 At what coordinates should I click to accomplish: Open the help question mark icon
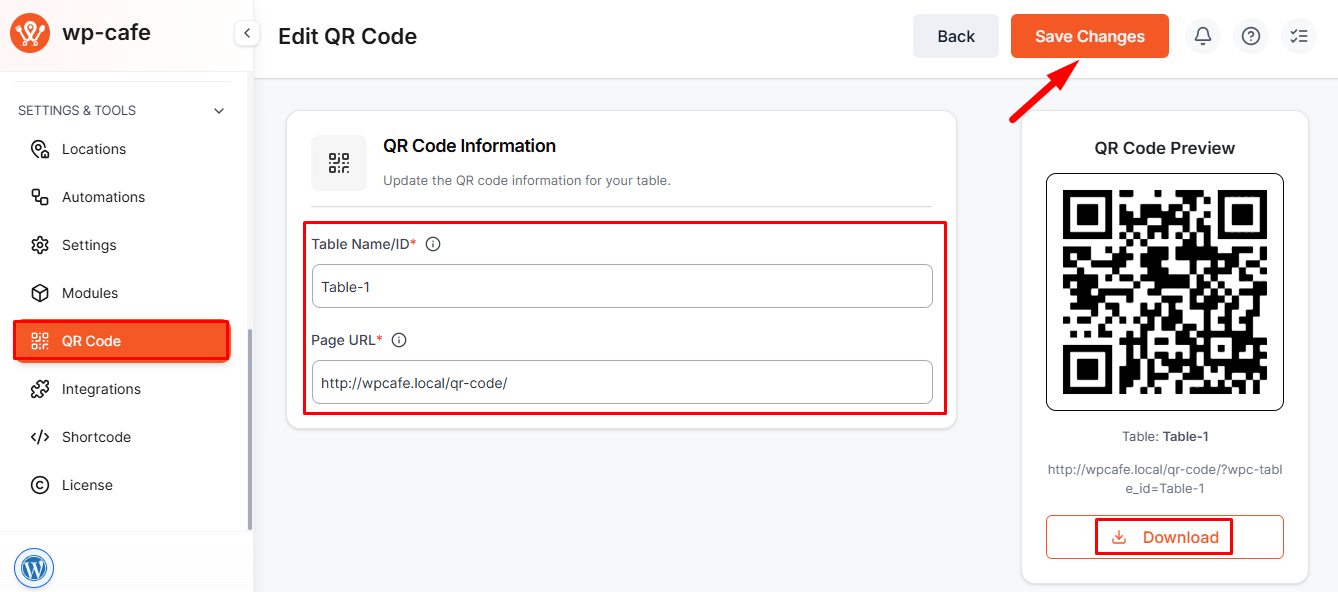1251,36
